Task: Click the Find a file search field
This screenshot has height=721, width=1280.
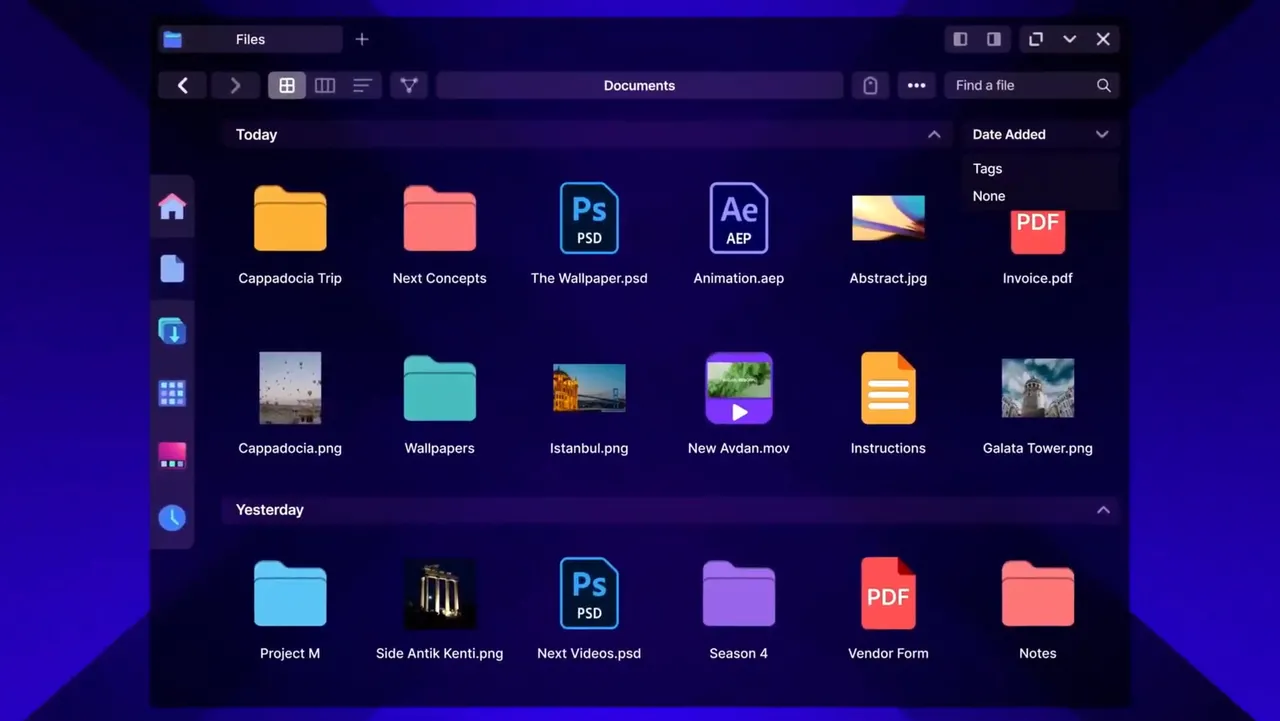Action: tap(1020, 86)
